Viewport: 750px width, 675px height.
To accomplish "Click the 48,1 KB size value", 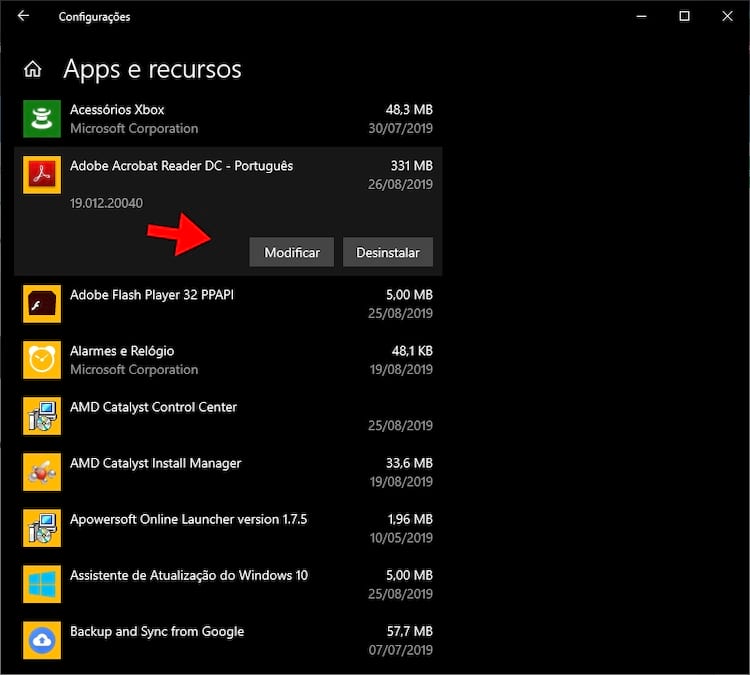I will tap(412, 351).
